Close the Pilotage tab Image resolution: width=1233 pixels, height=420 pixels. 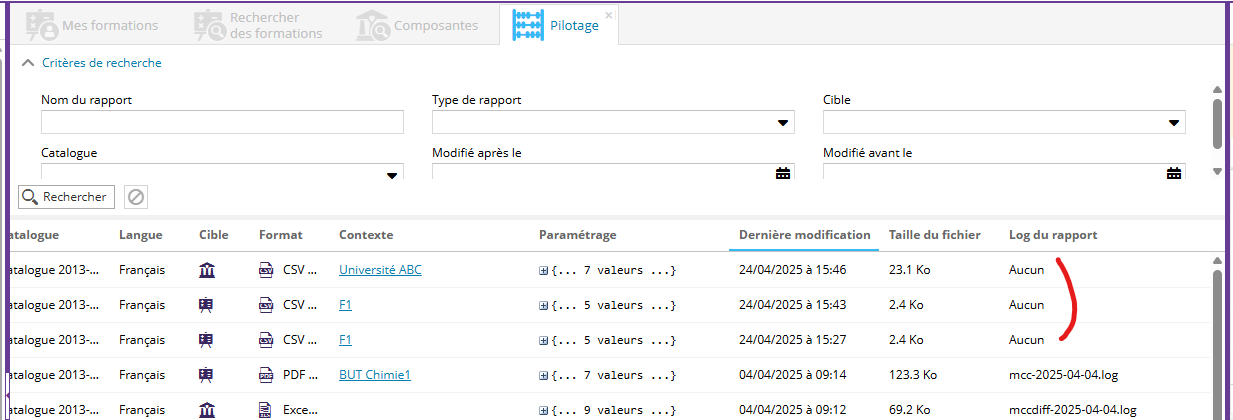(x=609, y=15)
